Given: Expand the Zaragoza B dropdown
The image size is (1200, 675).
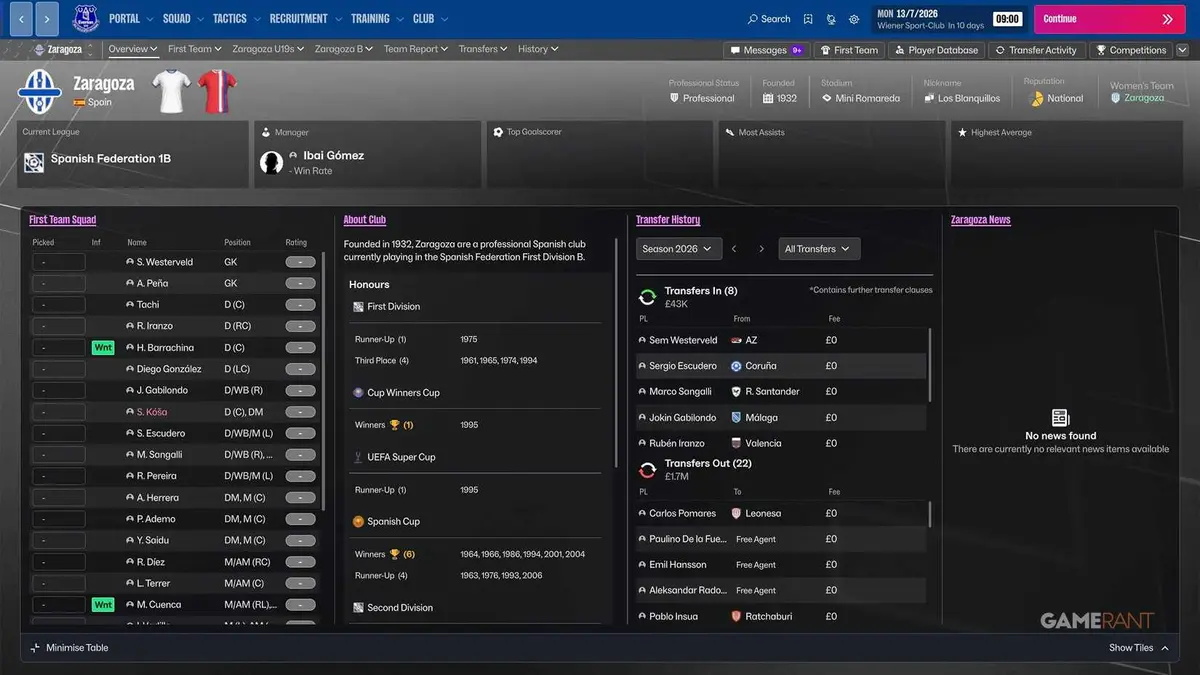Looking at the screenshot, I should click(371, 49).
